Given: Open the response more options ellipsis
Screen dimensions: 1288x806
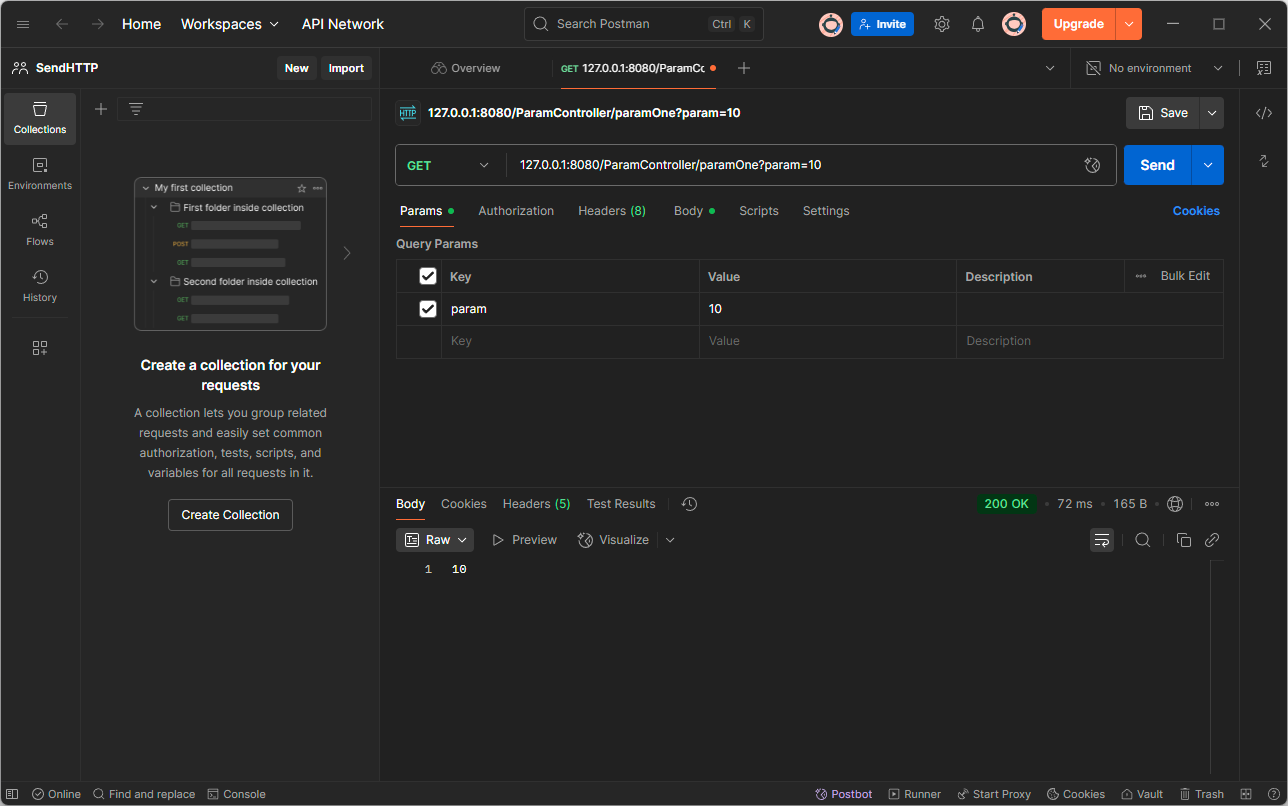Looking at the screenshot, I should click(1212, 504).
